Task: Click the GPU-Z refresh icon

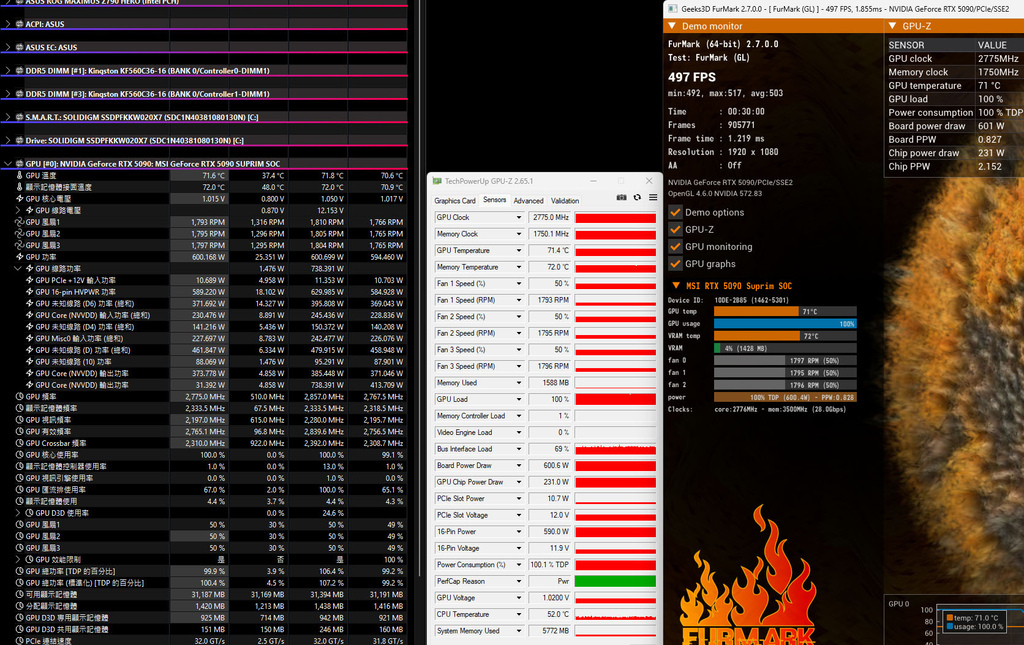Action: pyautogui.click(x=637, y=197)
